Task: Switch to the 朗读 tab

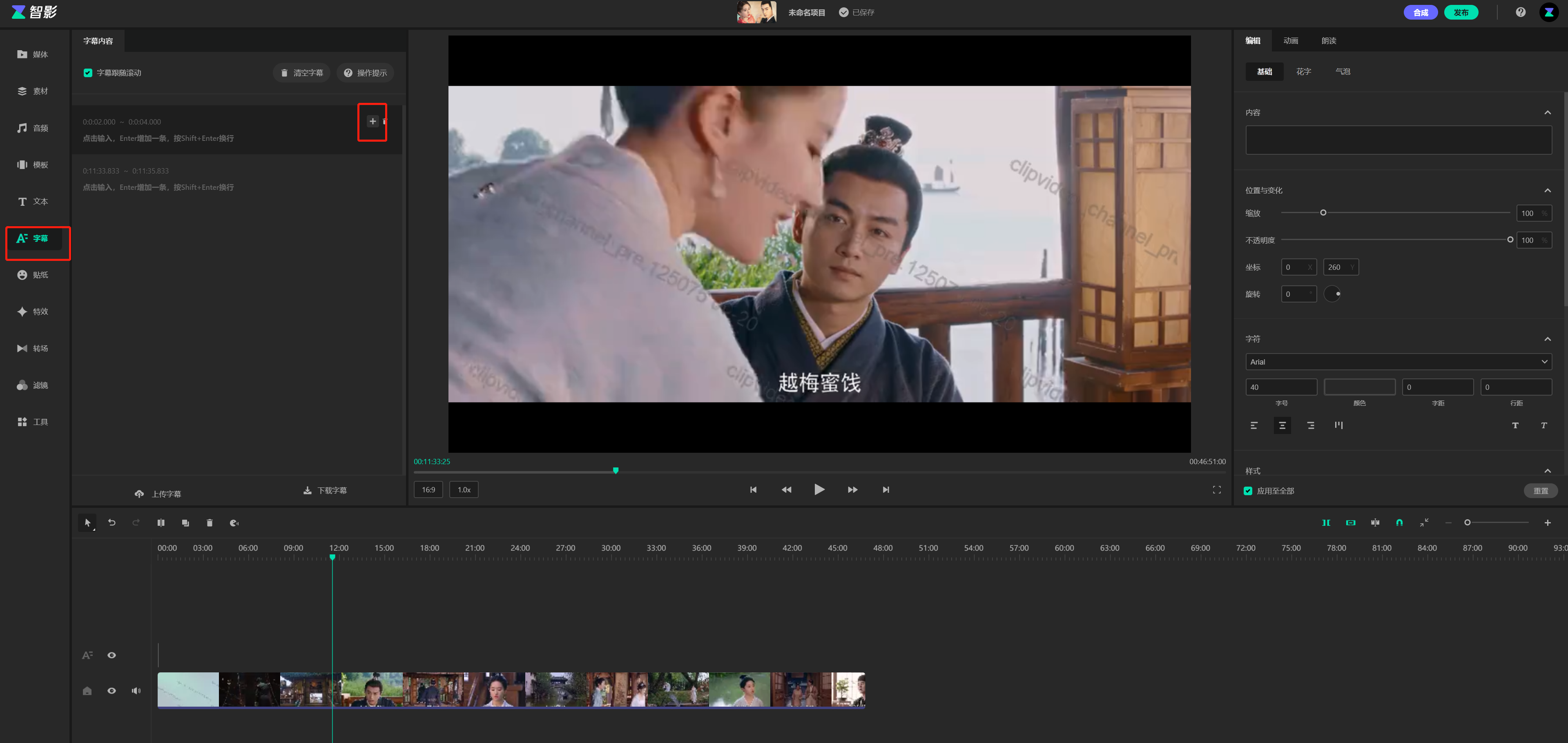Action: 1328,41
